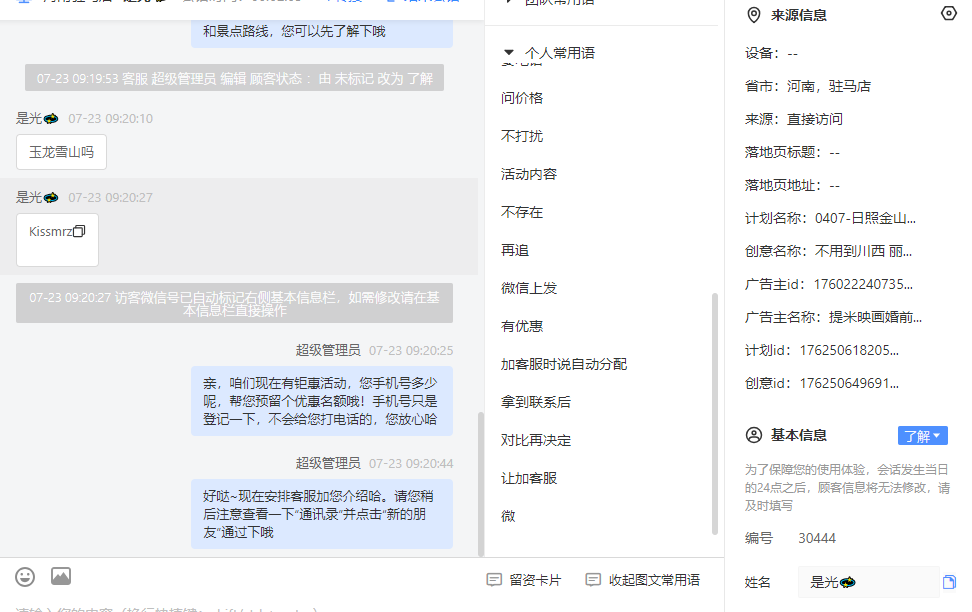This screenshot has width=972, height=612.
Task: Click the 来源：直接访问 entry
Action: (793, 119)
